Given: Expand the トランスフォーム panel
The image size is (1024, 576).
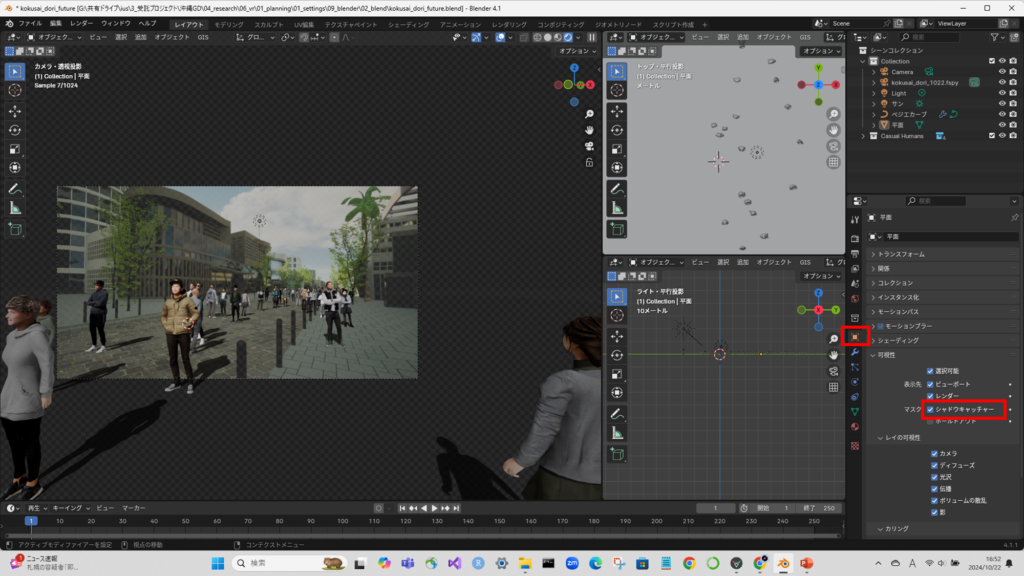Looking at the screenshot, I should click(x=900, y=254).
